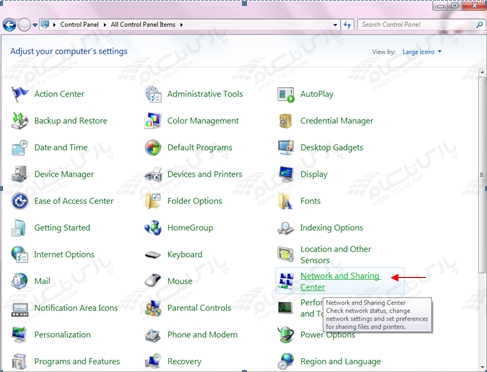This screenshot has height=372, width=487.
Task: Open the Parental Controls icon
Action: (x=153, y=308)
